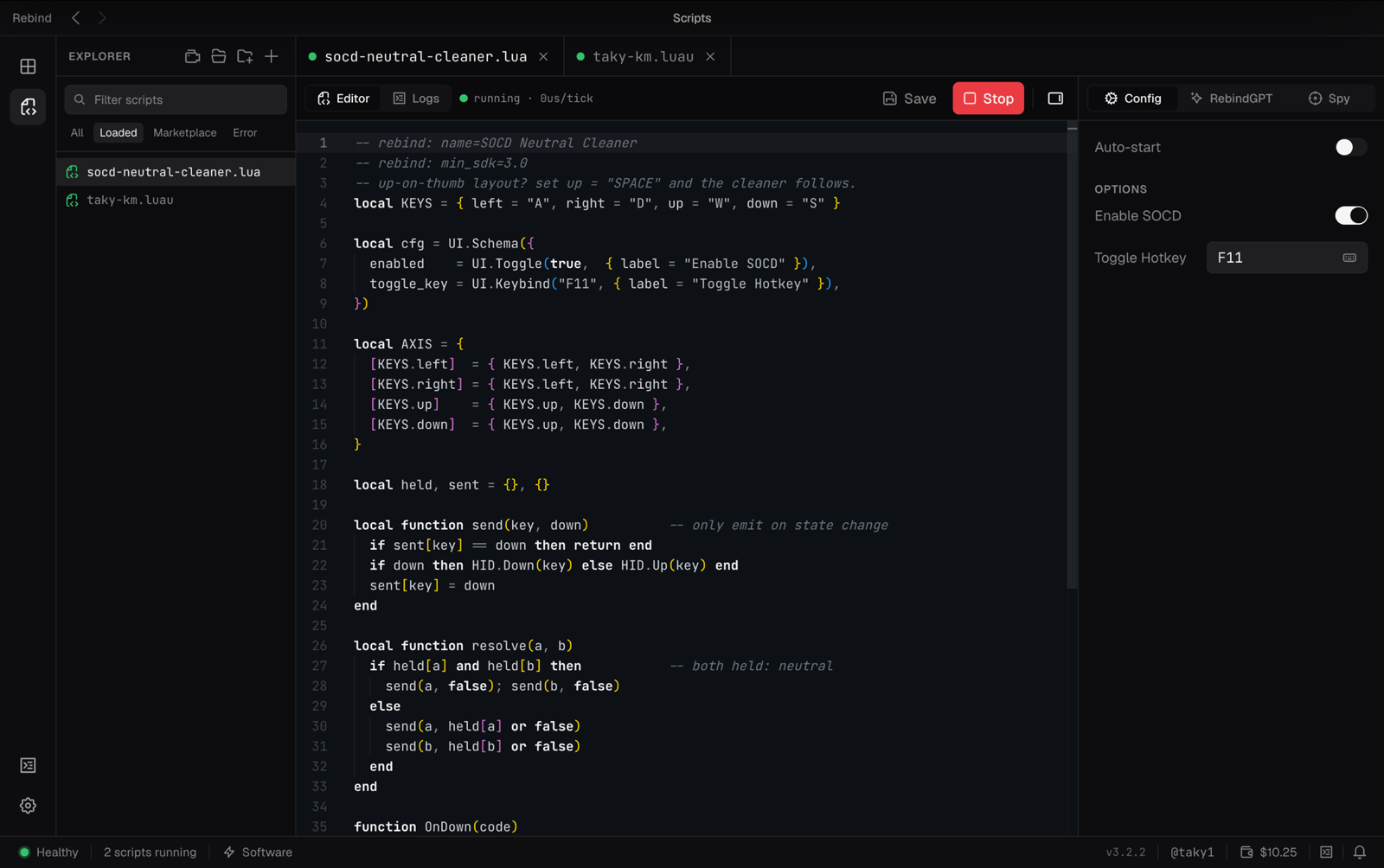
Task: Click the 'function OnDown(code)' line
Action: (x=436, y=827)
